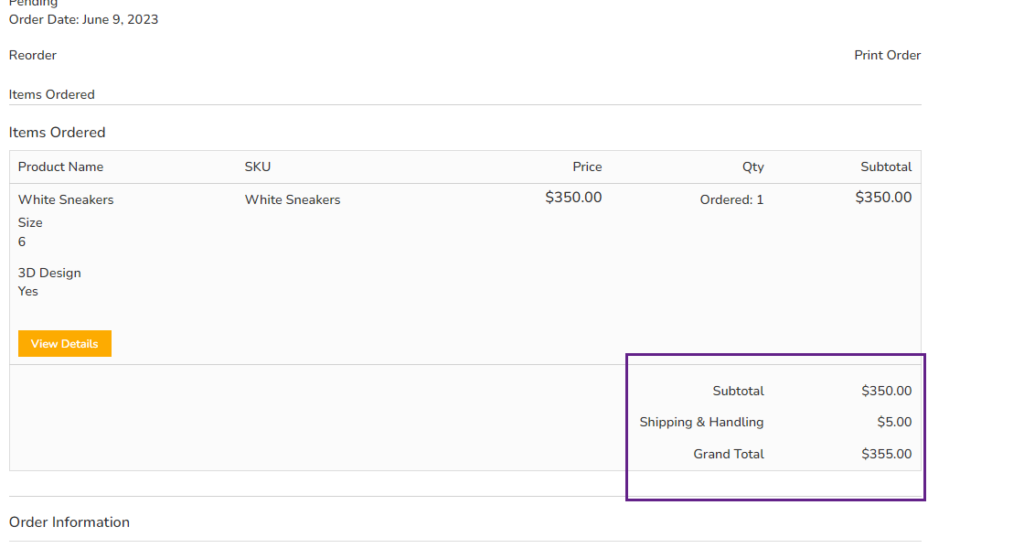
Task: Open Print Order link
Action: click(887, 55)
